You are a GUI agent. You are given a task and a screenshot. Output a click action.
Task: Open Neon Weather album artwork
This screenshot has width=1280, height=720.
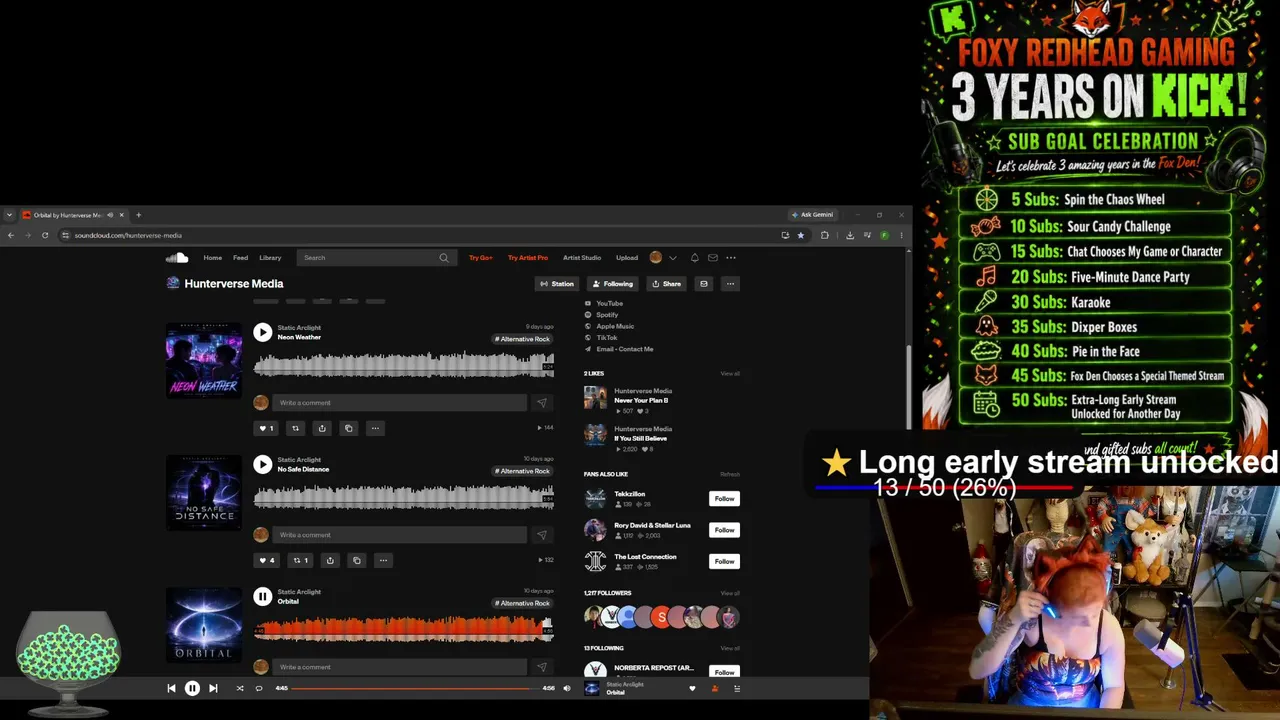204,361
